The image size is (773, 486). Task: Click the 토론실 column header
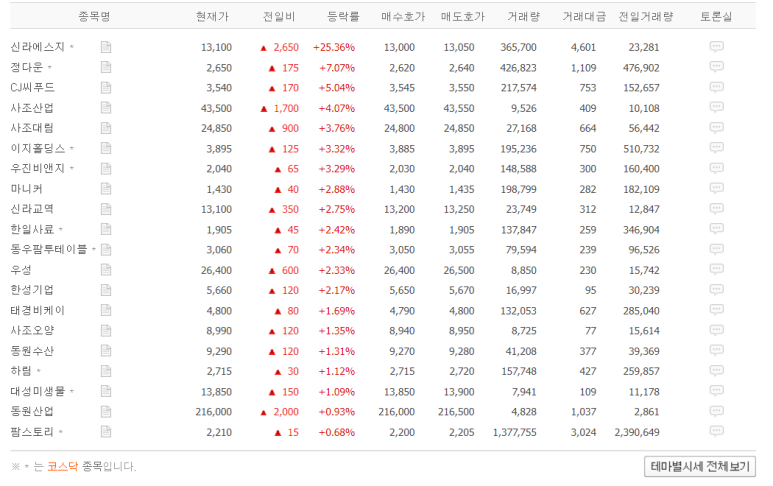716,17
